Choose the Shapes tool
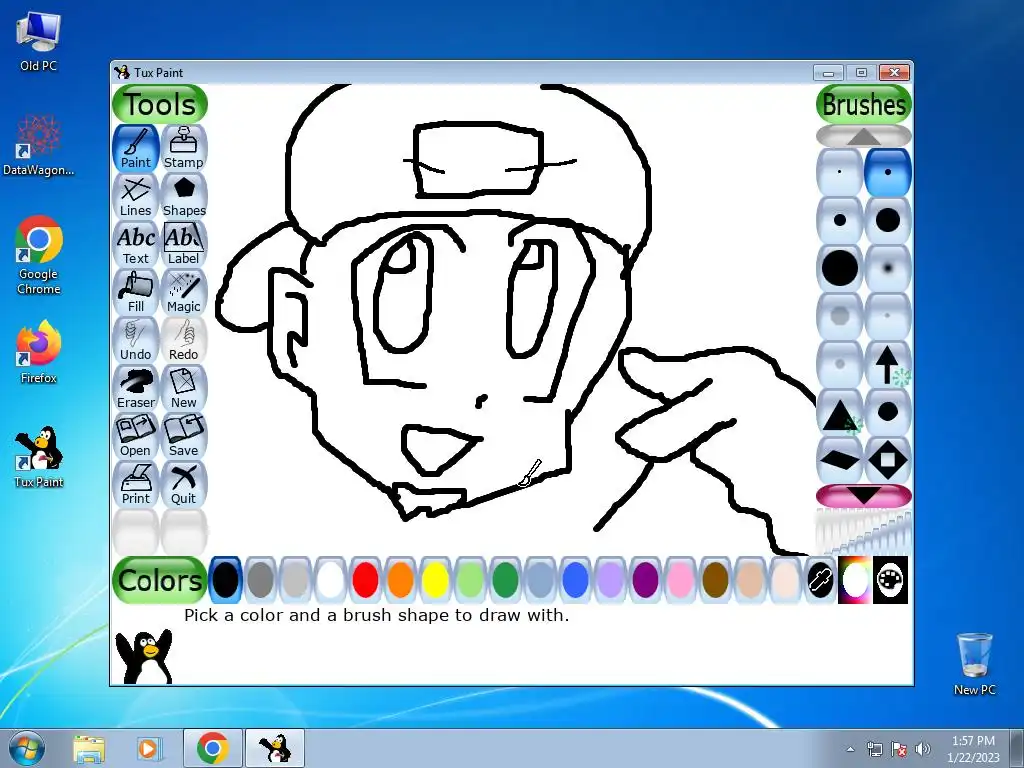The width and height of the screenshot is (1024, 768). click(184, 196)
